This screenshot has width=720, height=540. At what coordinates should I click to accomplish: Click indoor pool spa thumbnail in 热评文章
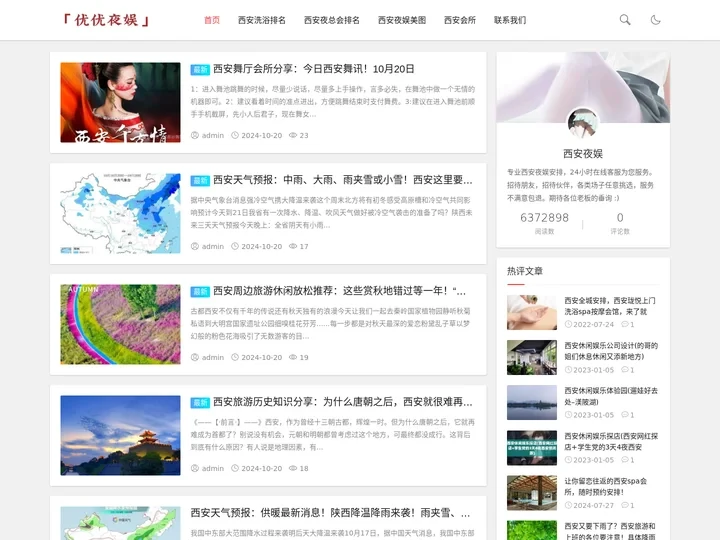532,493
